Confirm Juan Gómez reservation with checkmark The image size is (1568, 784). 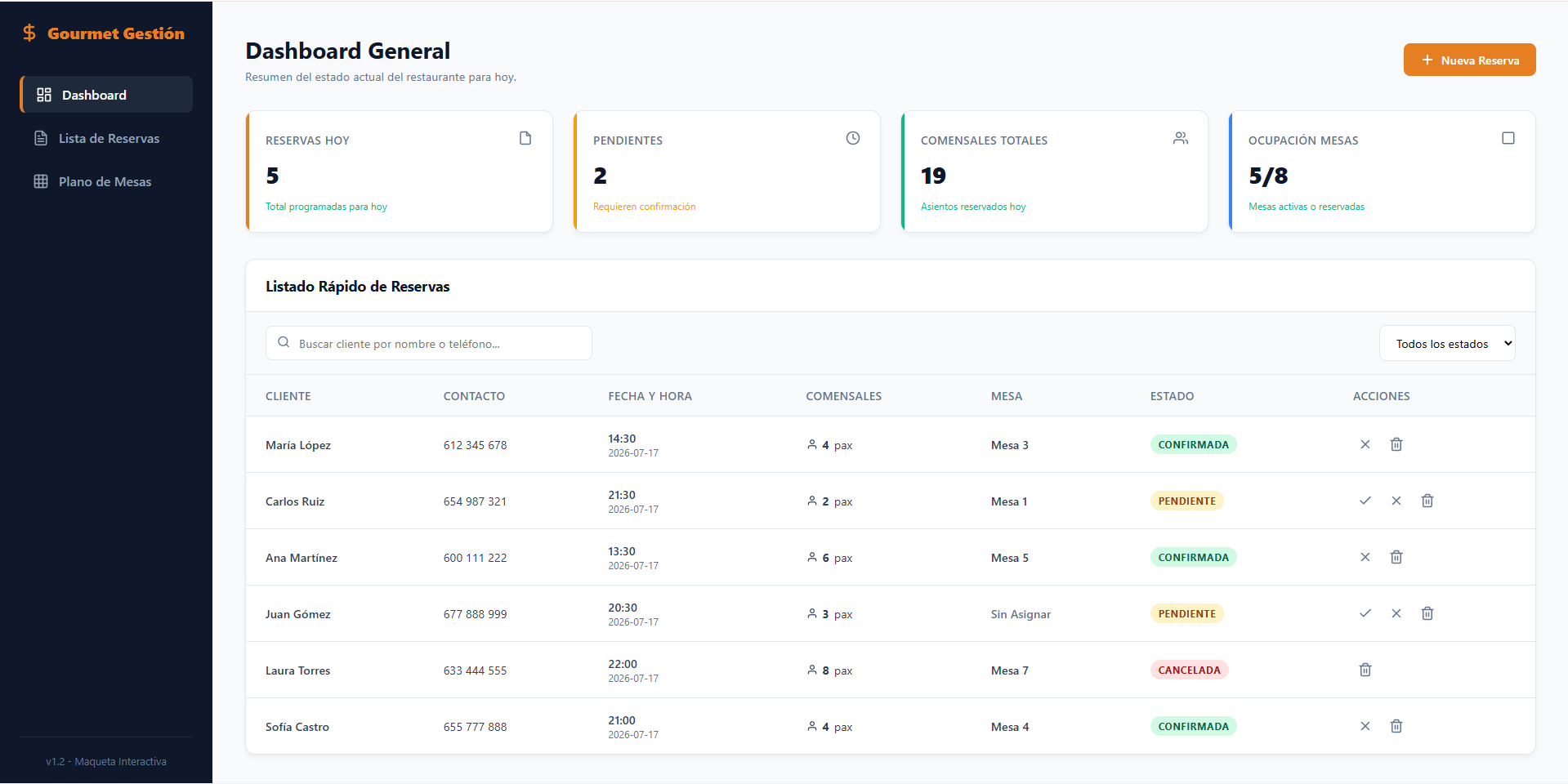tap(1365, 613)
